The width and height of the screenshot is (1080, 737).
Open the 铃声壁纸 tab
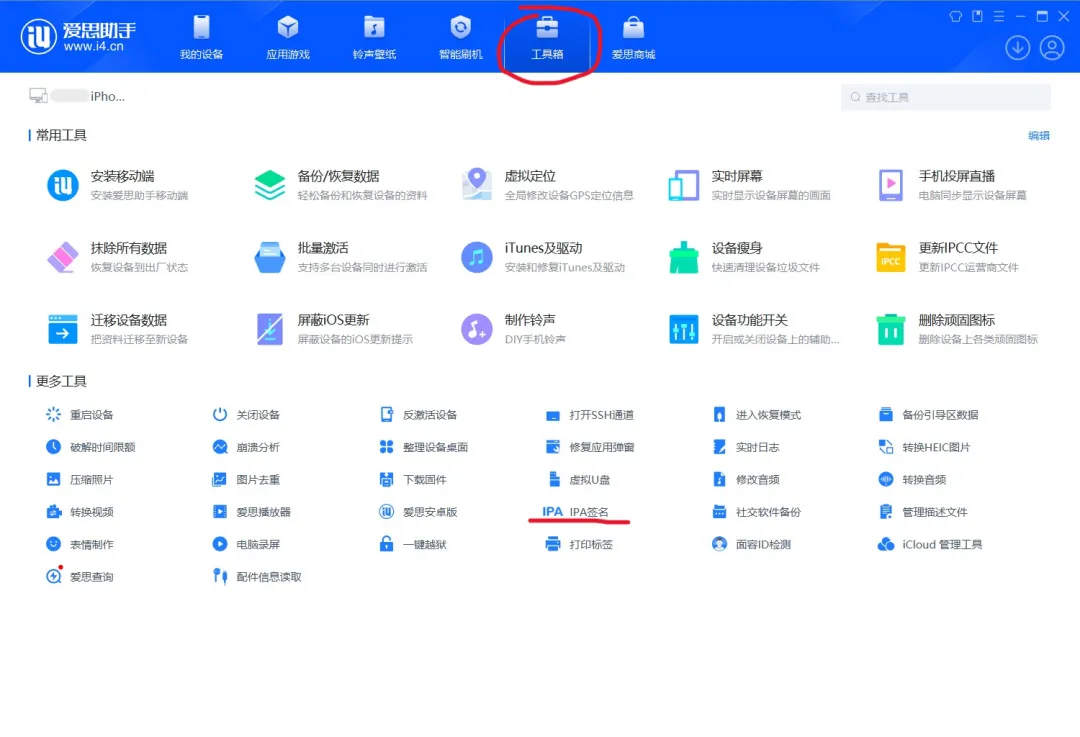tap(374, 37)
